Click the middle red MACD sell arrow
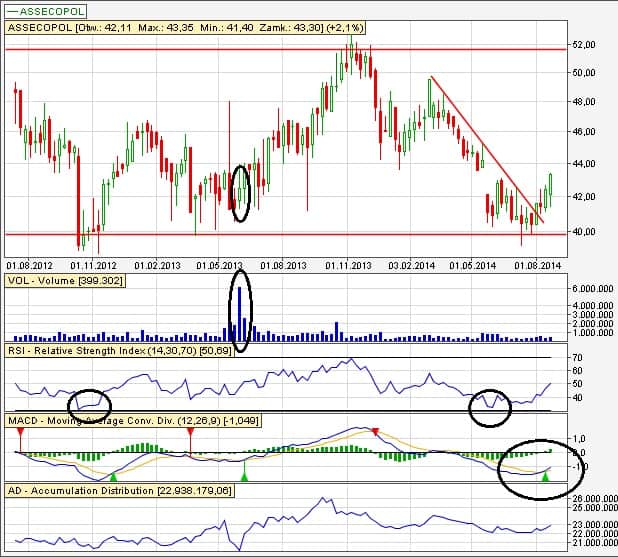The image size is (618, 557). [190, 432]
